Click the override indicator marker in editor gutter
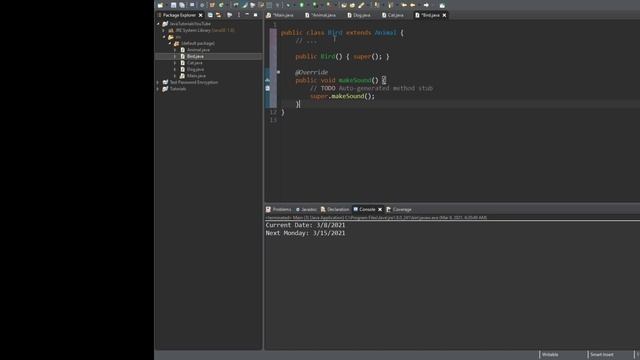The width and height of the screenshot is (640, 360). click(268, 80)
